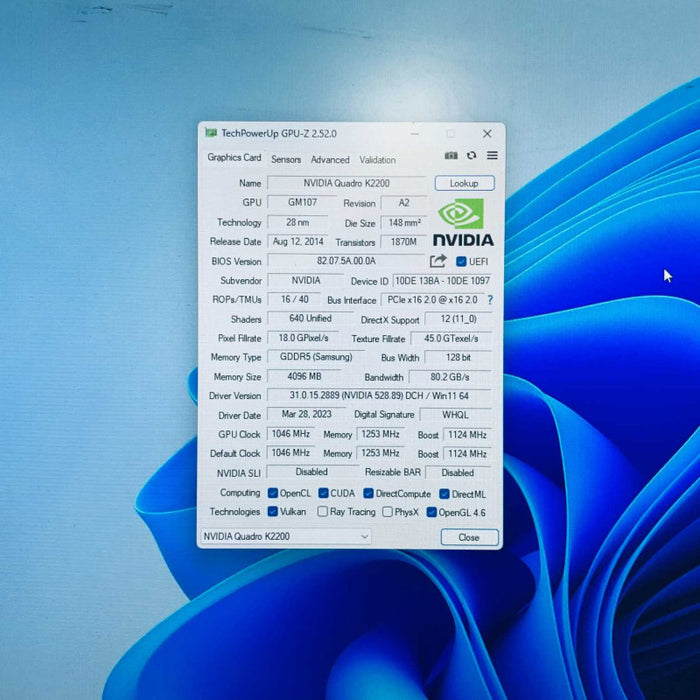Viewport: 700px width, 700px height.
Task: Click the Bus Width field 128 bit
Action: click(x=458, y=357)
